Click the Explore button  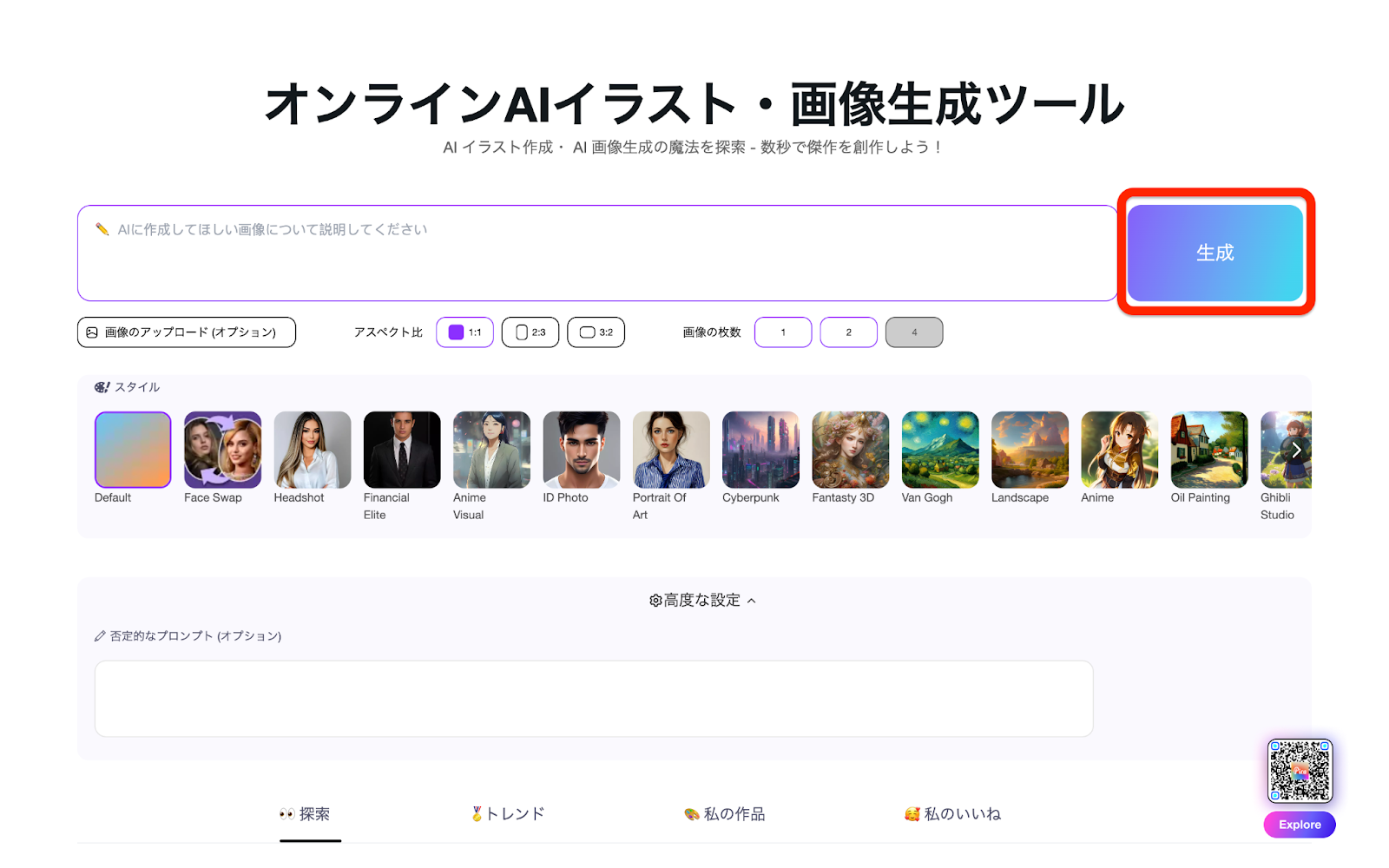pos(1300,825)
